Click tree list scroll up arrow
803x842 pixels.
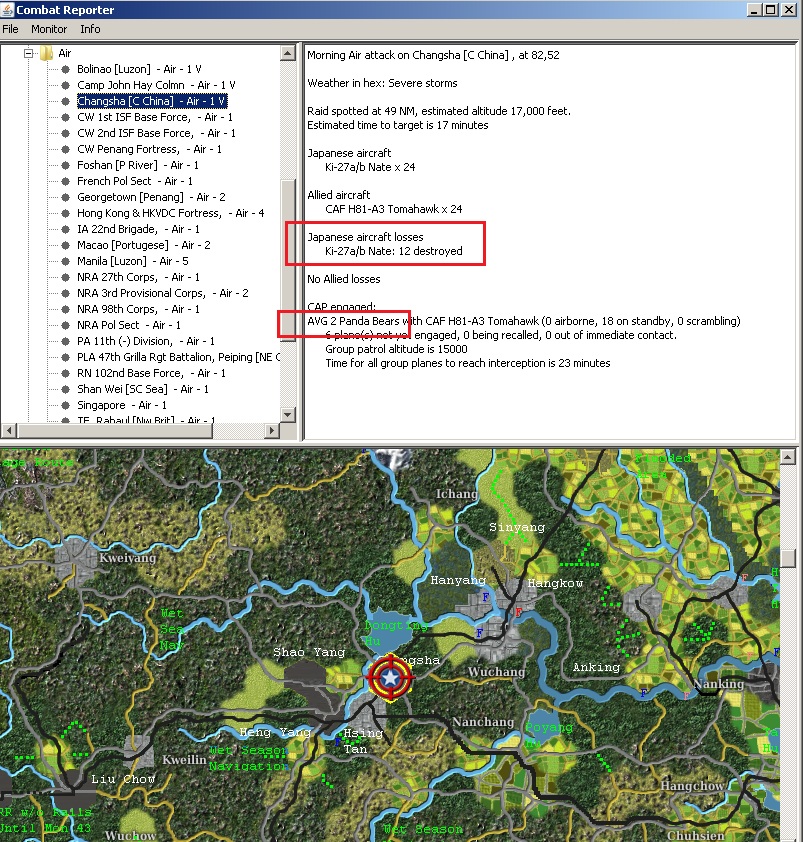point(287,53)
